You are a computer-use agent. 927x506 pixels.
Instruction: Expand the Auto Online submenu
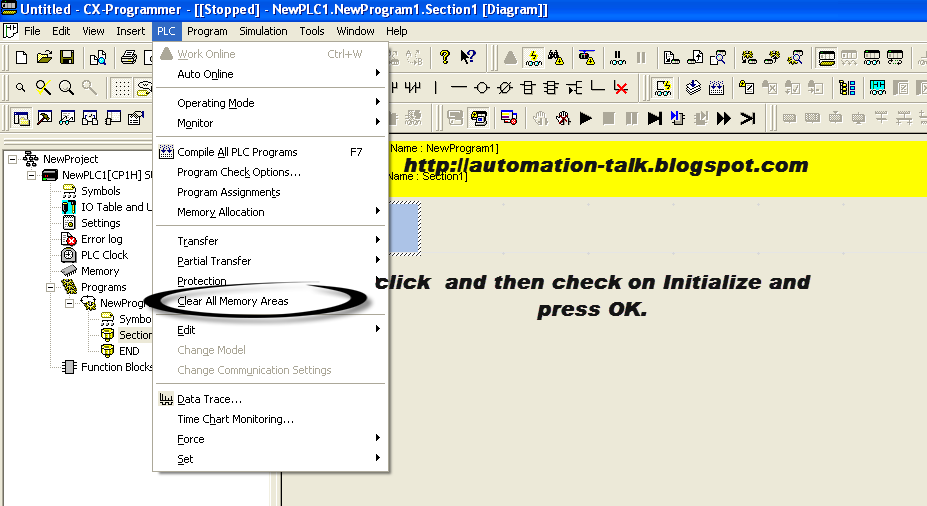271,74
